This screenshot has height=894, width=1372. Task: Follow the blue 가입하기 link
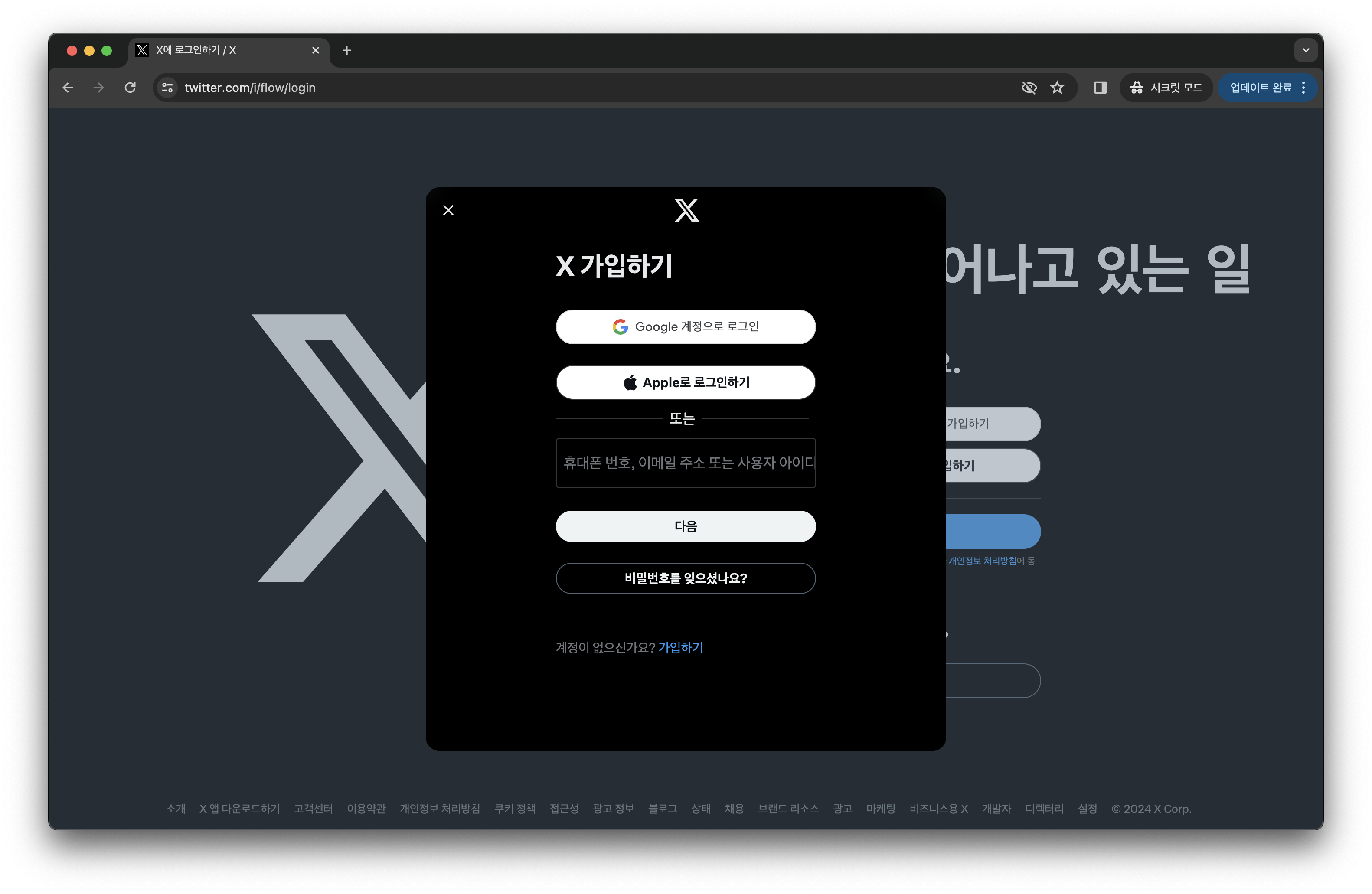pyautogui.click(x=680, y=647)
